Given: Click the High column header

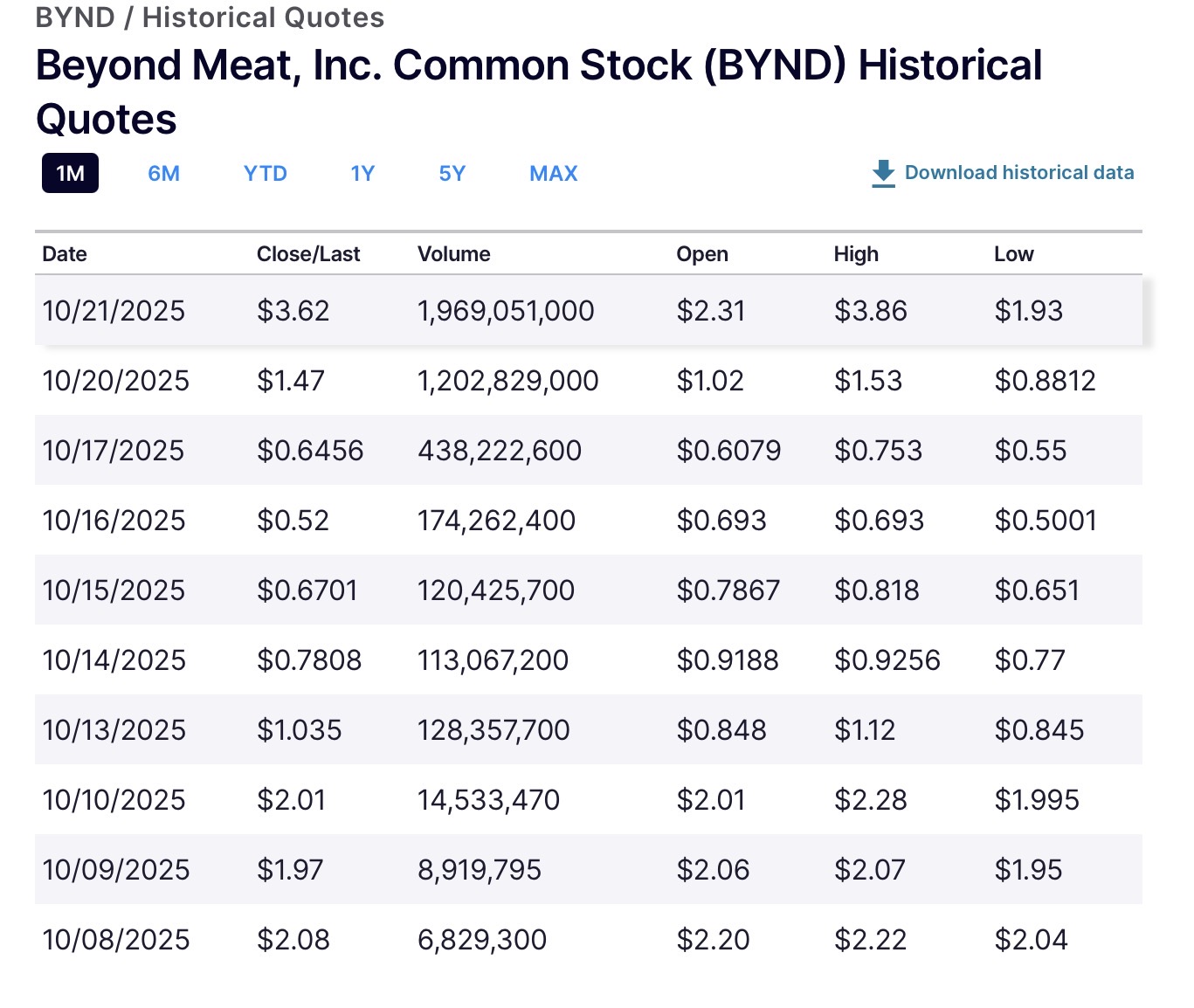Looking at the screenshot, I should [x=855, y=254].
